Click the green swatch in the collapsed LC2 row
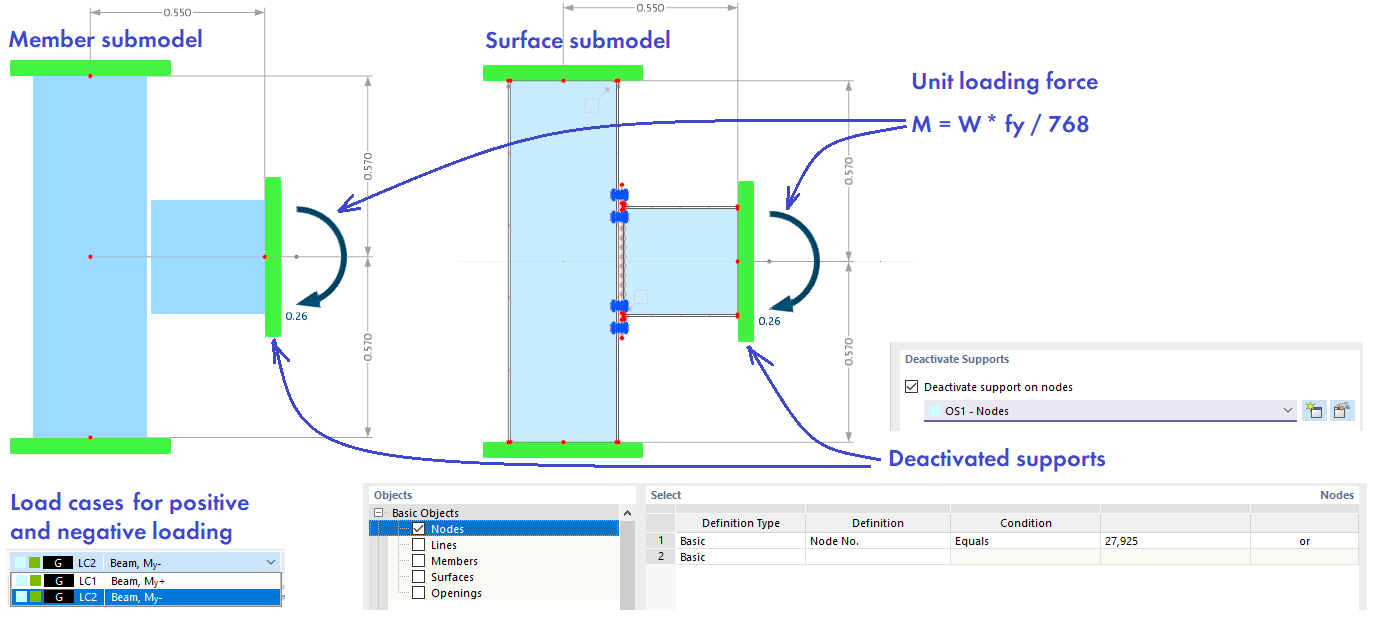 click(x=33, y=561)
